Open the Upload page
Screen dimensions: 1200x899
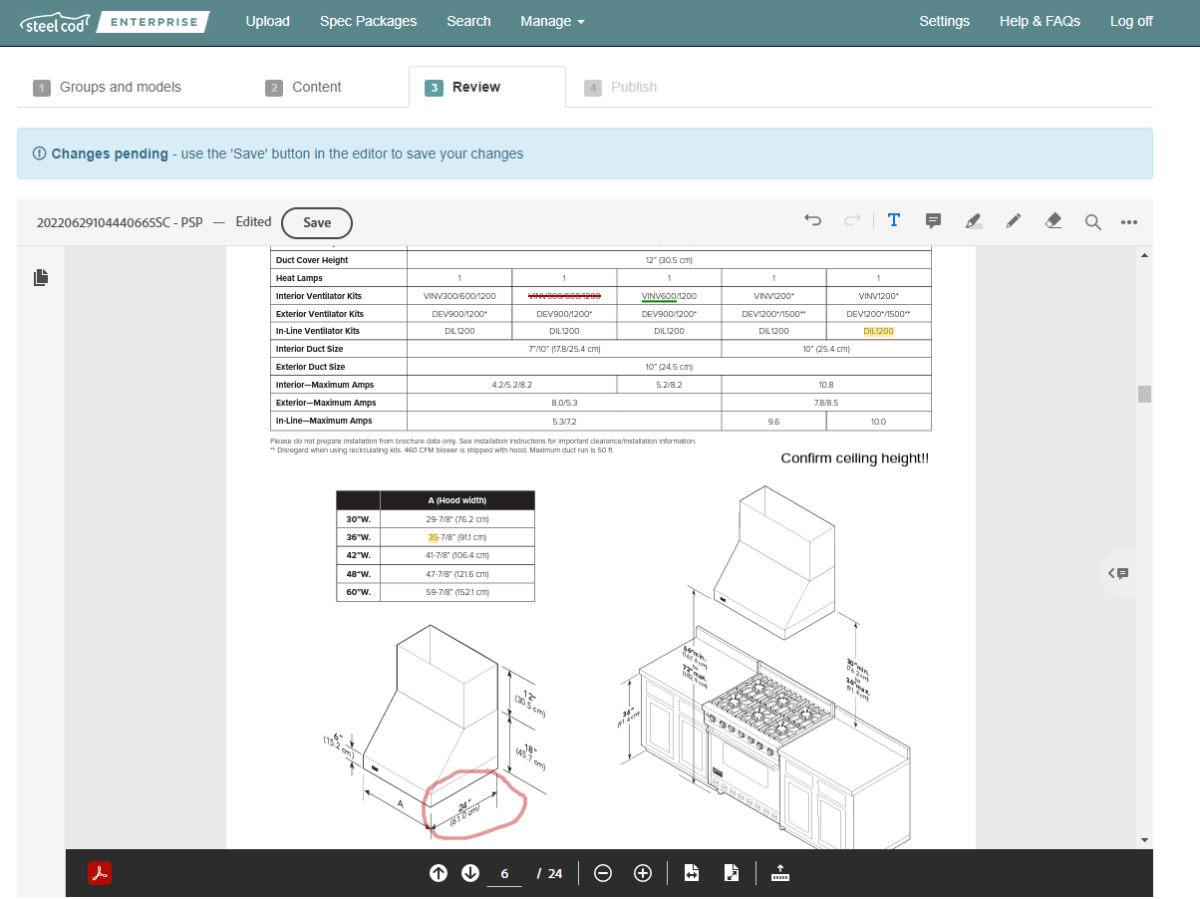(x=268, y=21)
